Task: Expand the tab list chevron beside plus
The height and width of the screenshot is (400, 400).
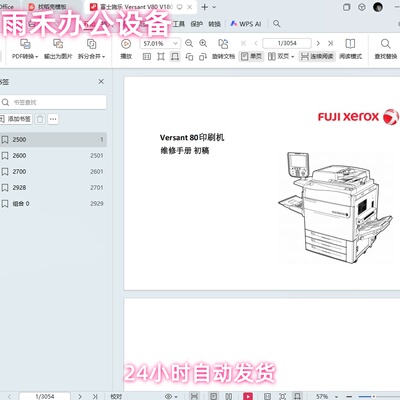Action: 214,7
